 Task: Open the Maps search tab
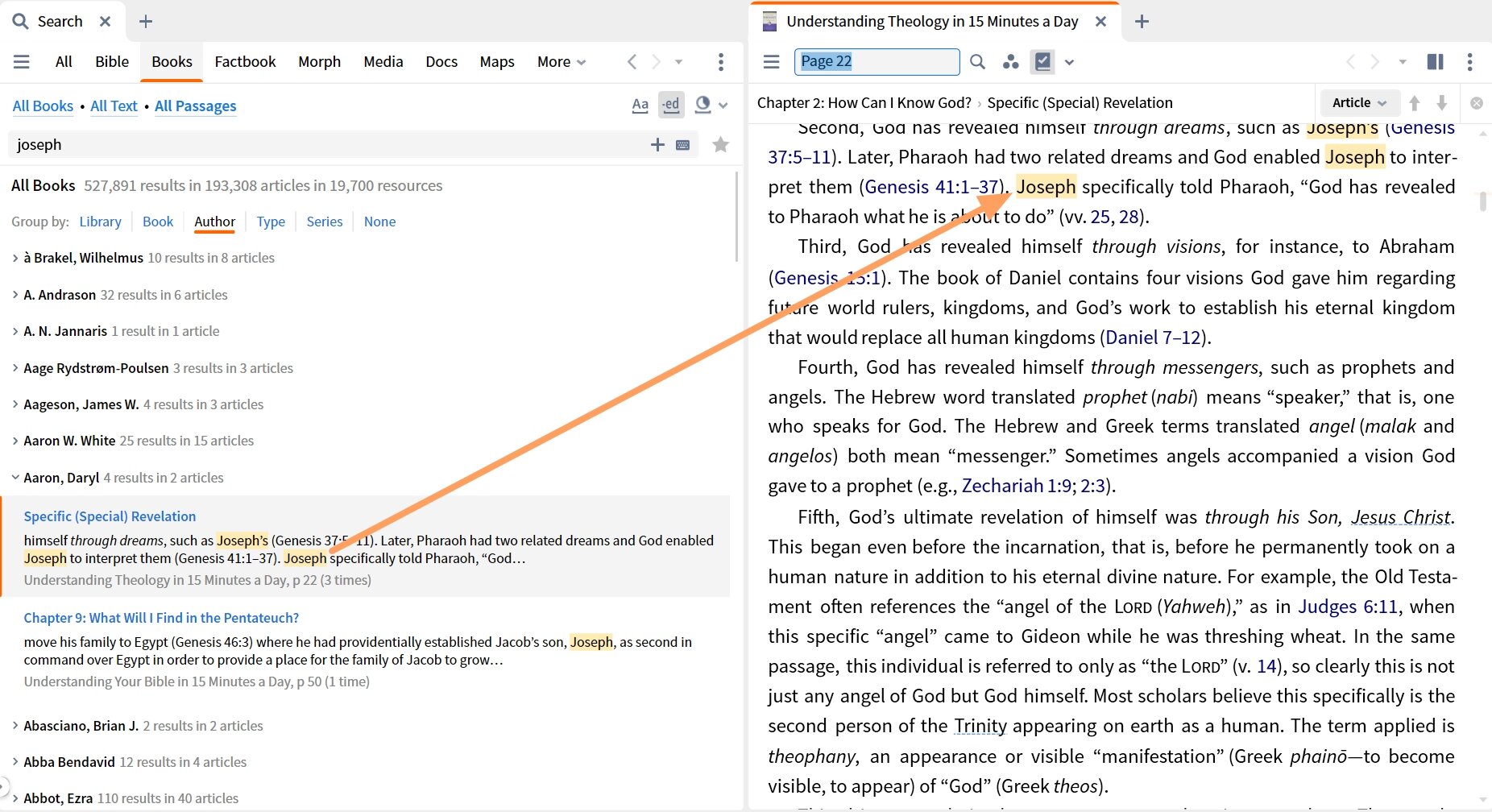497,61
